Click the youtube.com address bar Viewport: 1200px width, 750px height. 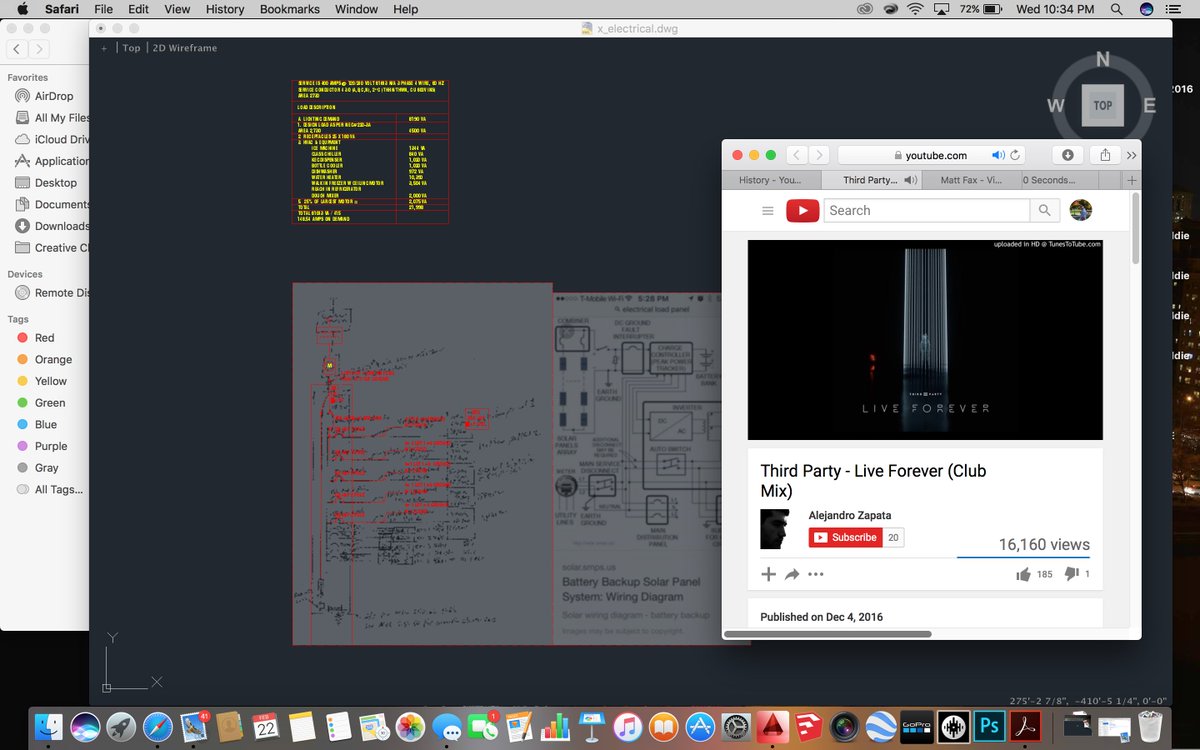932,155
